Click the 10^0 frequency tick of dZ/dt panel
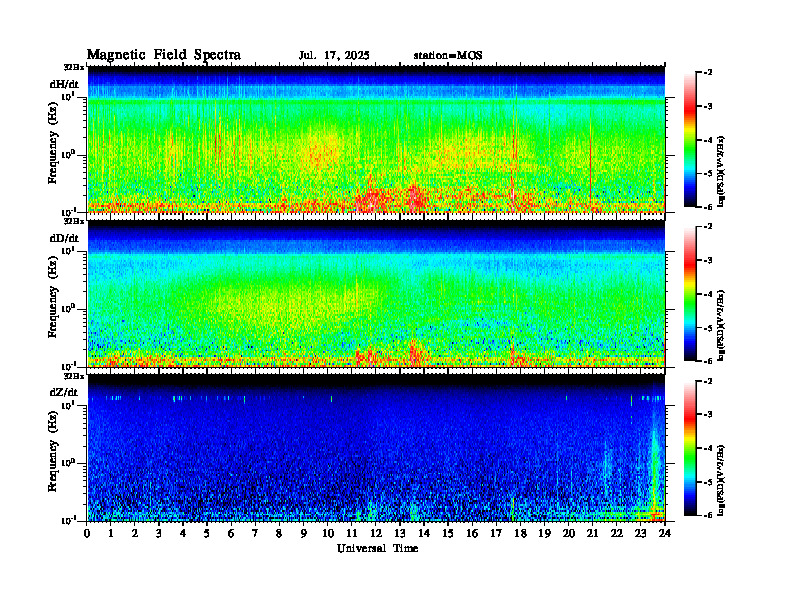The width and height of the screenshot is (792, 612). pyautogui.click(x=68, y=463)
